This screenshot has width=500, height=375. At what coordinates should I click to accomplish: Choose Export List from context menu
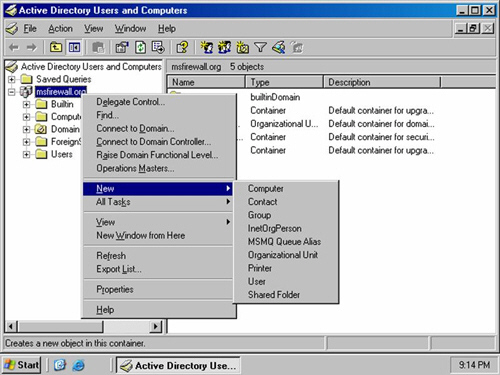[x=158, y=269]
